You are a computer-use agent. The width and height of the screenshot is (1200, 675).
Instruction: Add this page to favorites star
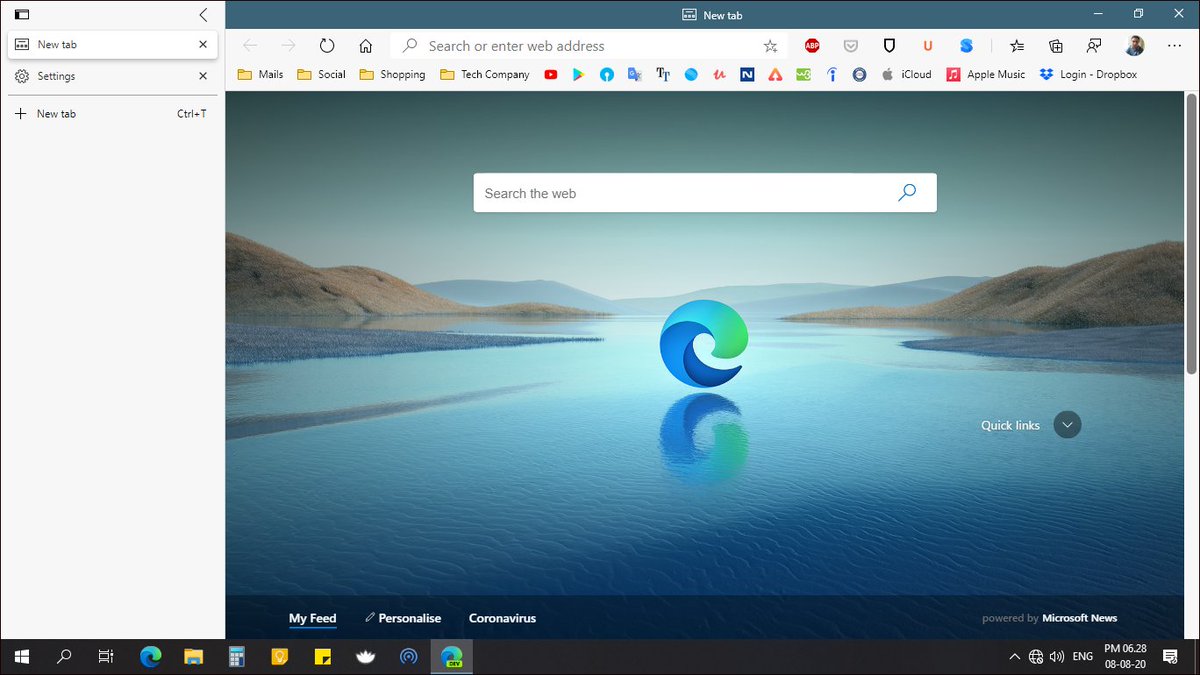(x=770, y=46)
